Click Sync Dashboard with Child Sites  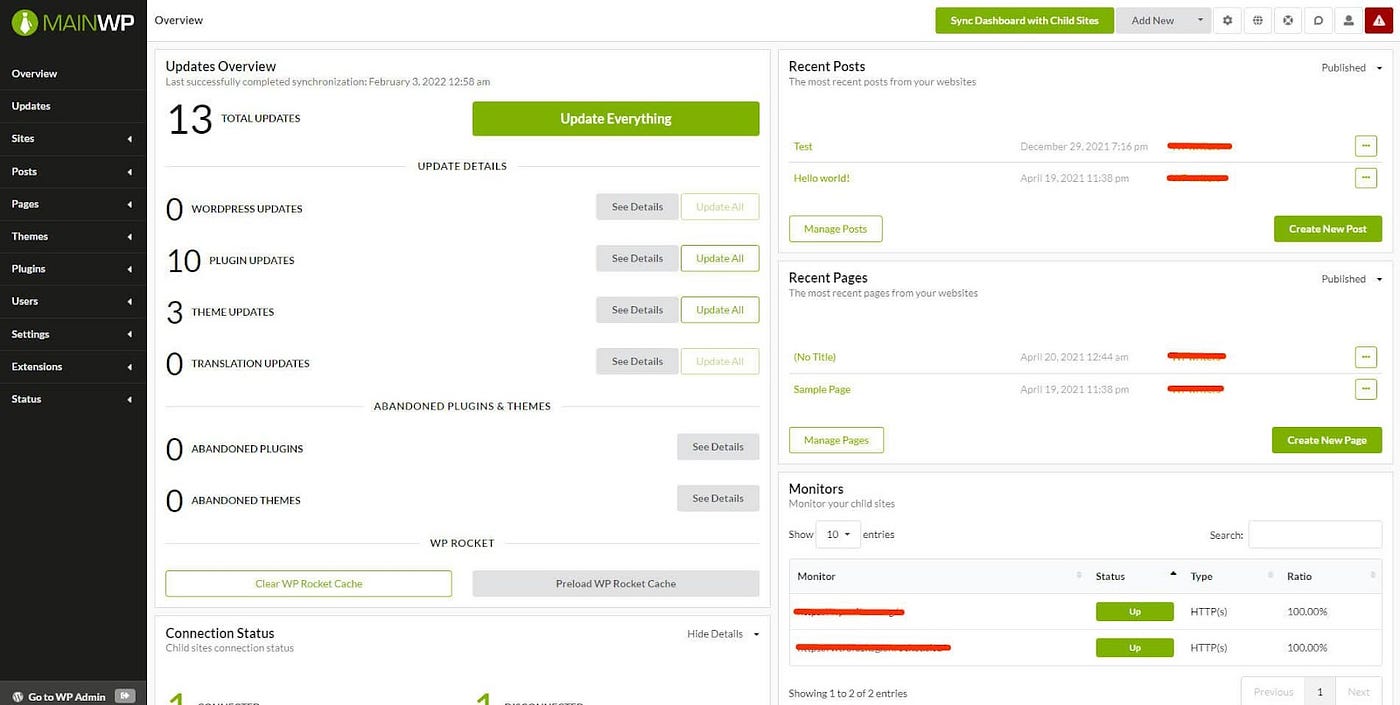[x=1024, y=20]
